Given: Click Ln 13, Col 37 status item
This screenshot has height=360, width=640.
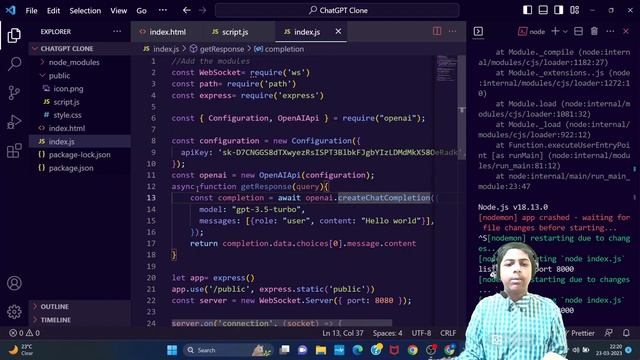Looking at the screenshot, I should (x=342, y=333).
